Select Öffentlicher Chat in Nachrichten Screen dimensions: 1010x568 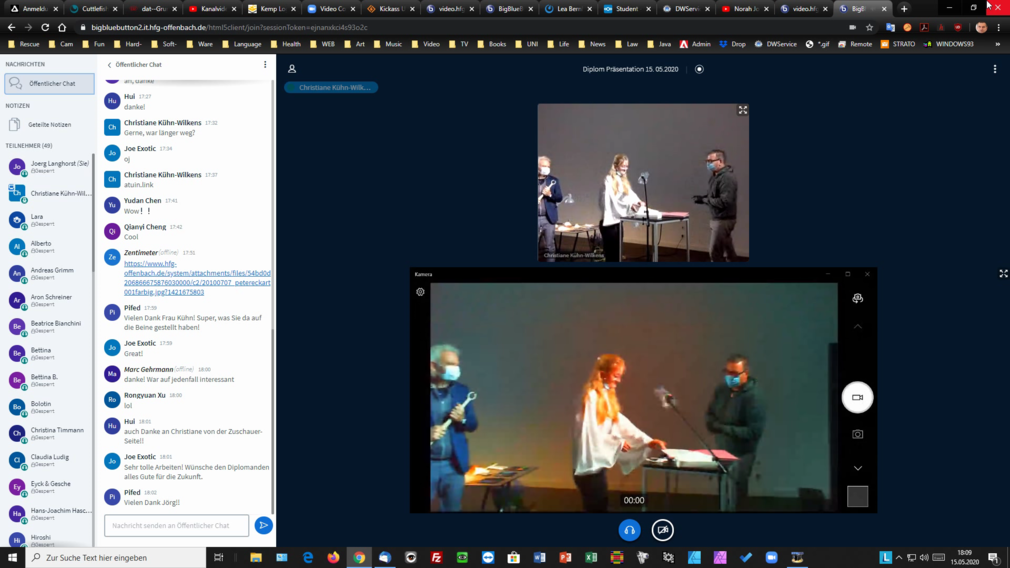[x=49, y=84]
